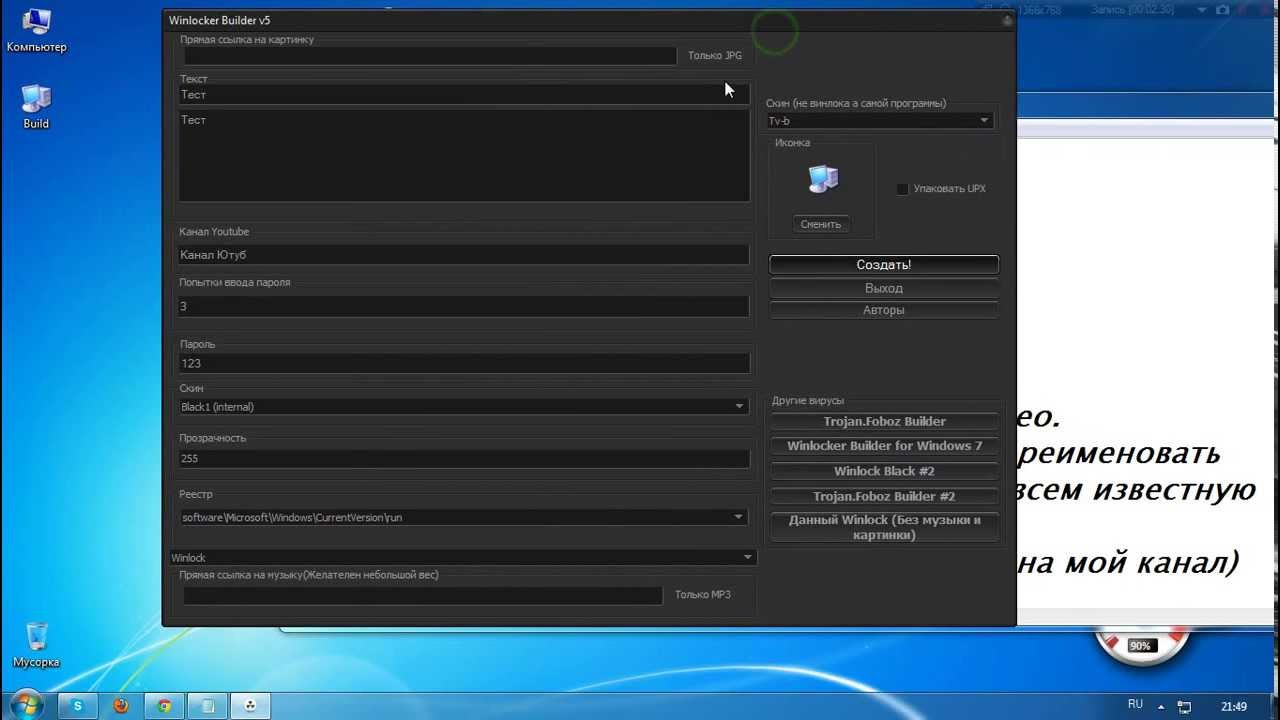Open the Реестр registry path dropdown
This screenshot has height=720, width=1280.
(x=463, y=517)
